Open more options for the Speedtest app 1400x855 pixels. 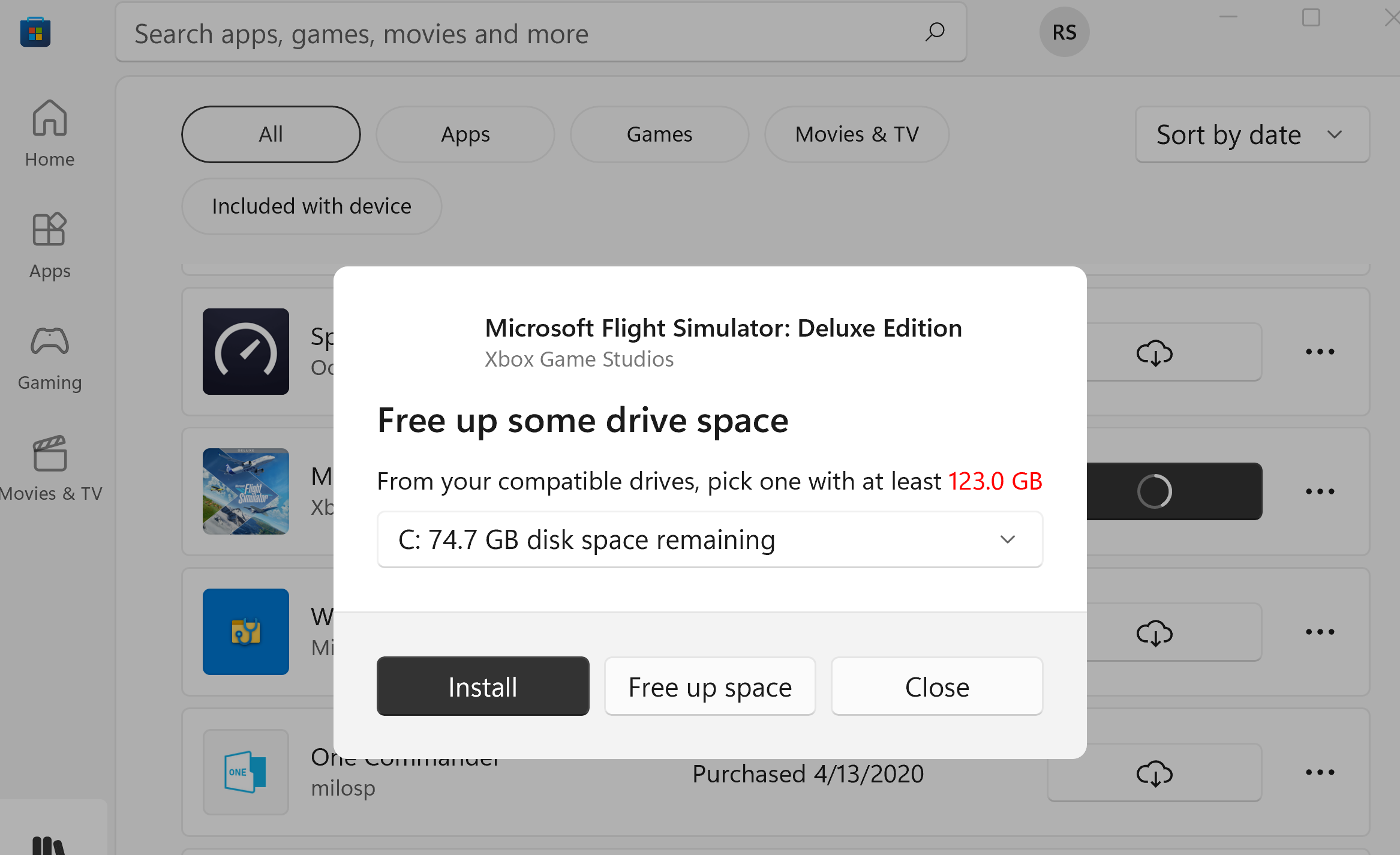[1320, 352]
